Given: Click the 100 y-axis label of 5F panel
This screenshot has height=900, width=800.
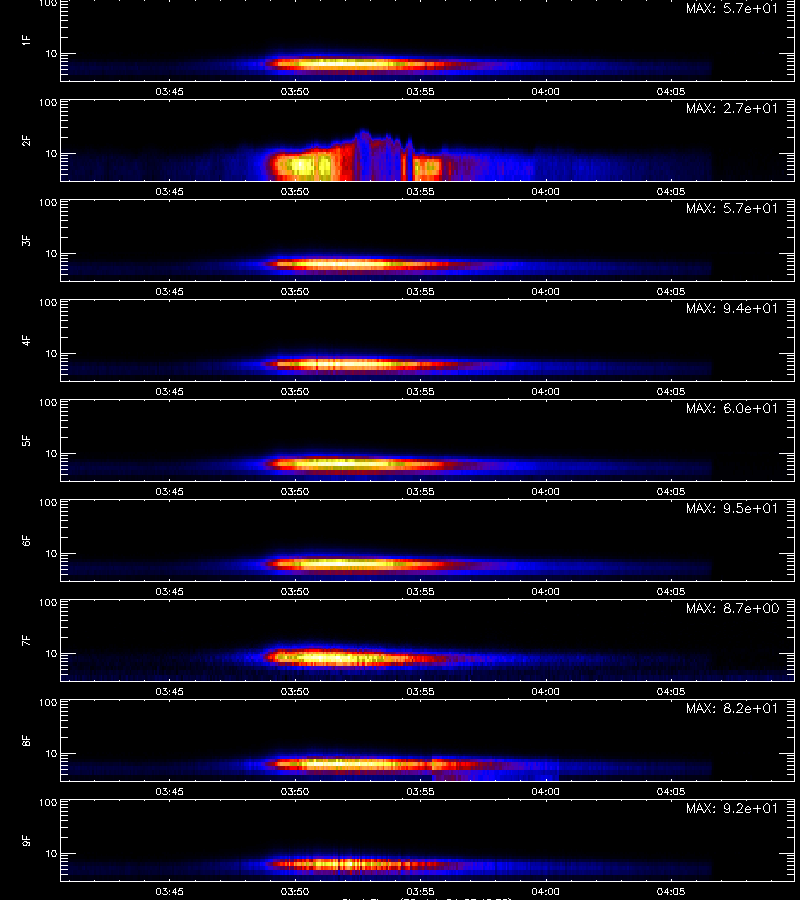Looking at the screenshot, I should point(48,403).
